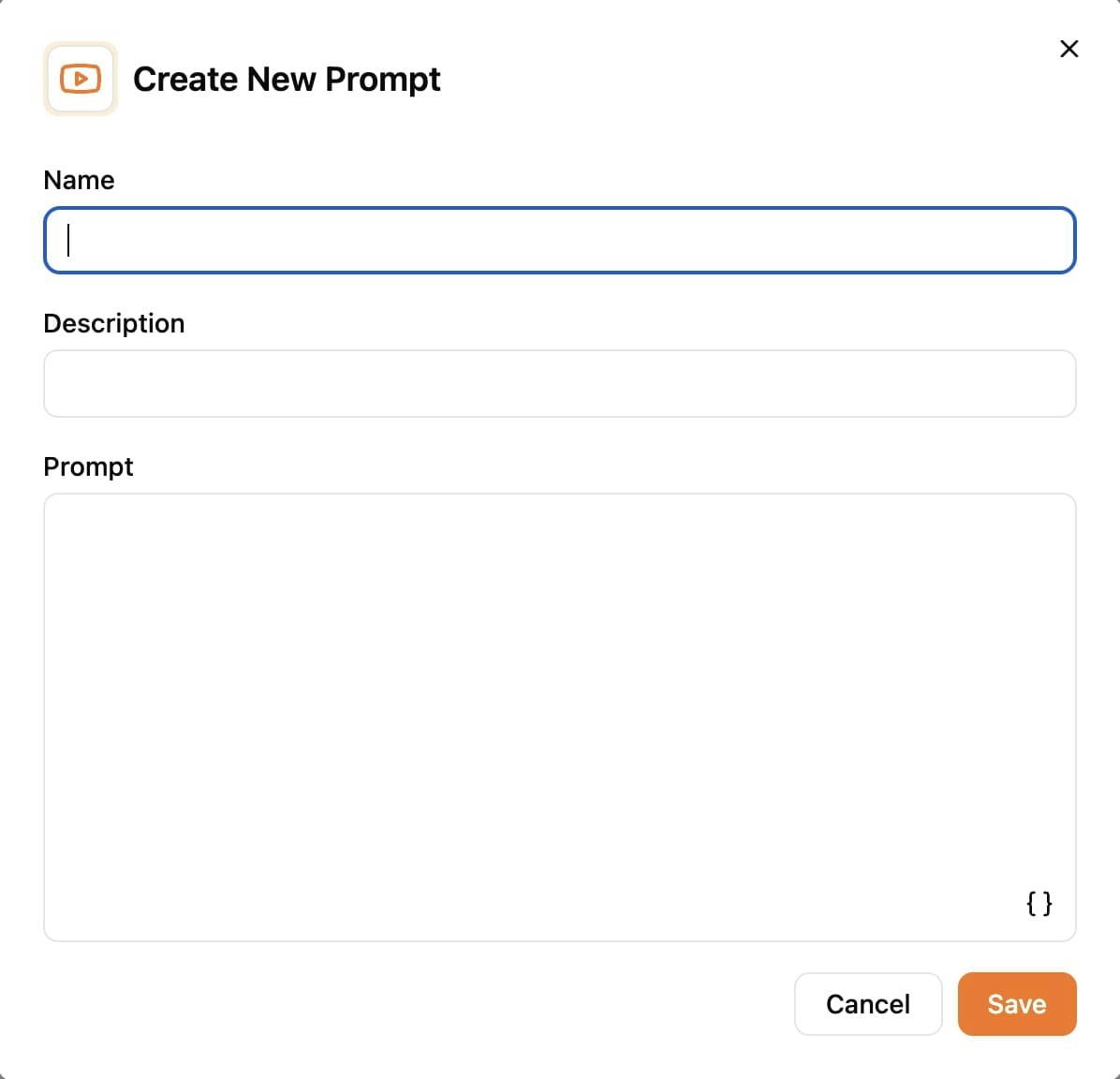The height and width of the screenshot is (1079, 1120).
Task: Insert a template variable using the {} icon
Action: [x=1039, y=903]
